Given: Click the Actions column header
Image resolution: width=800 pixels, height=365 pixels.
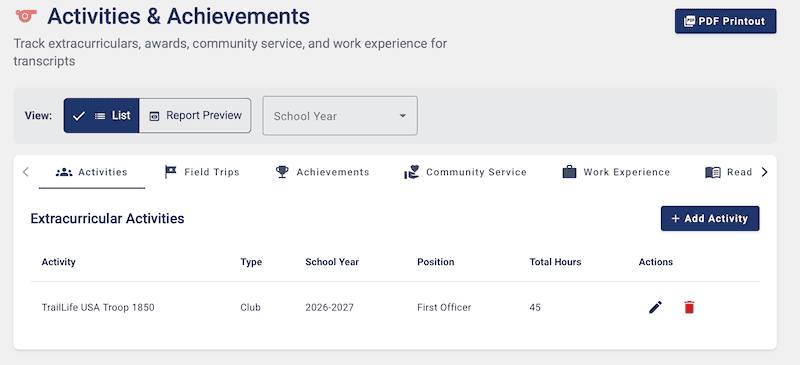Looking at the screenshot, I should pyautogui.click(x=656, y=262).
